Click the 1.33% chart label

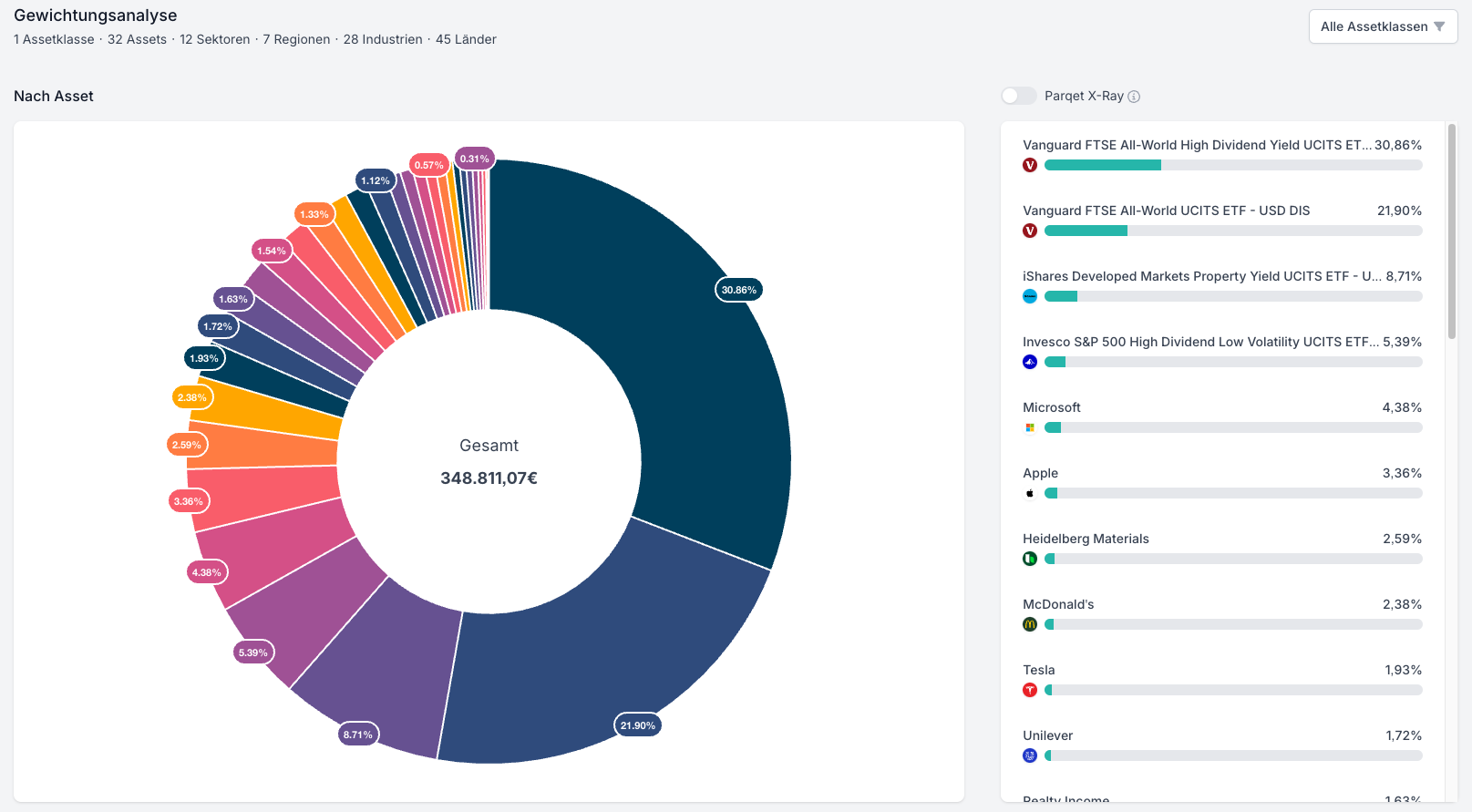314,214
